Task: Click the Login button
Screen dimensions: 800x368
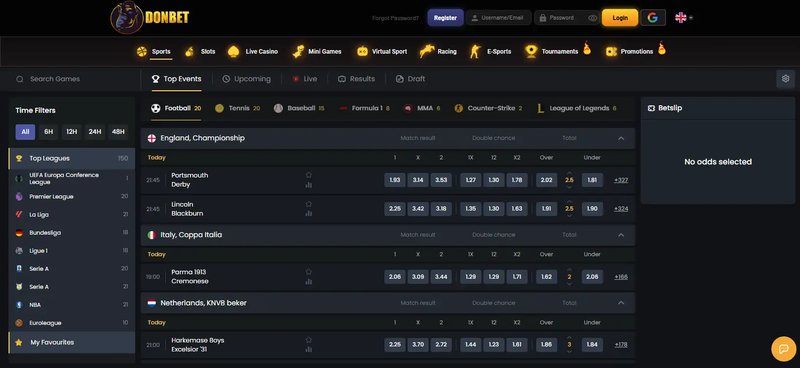Action: tap(620, 18)
